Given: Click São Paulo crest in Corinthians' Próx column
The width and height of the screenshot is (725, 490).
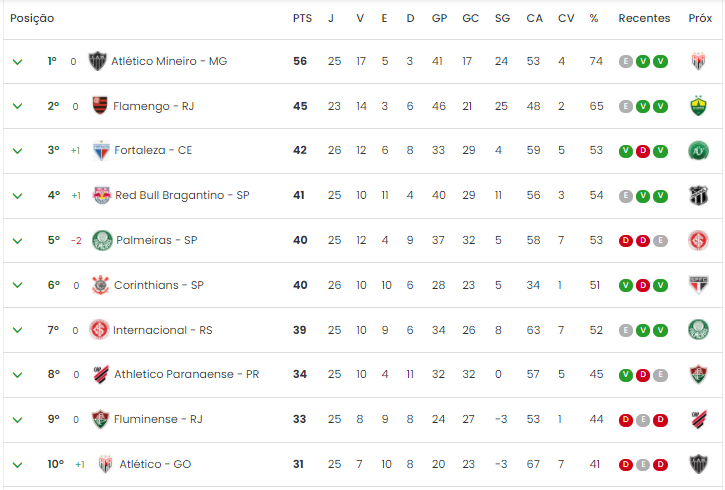Looking at the screenshot, I should (x=699, y=285).
